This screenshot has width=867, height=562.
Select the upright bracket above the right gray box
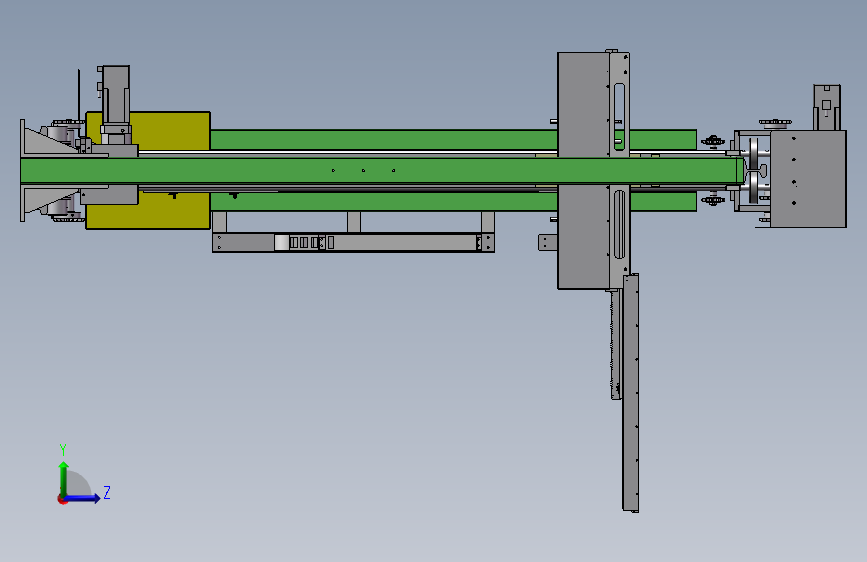coord(827,107)
